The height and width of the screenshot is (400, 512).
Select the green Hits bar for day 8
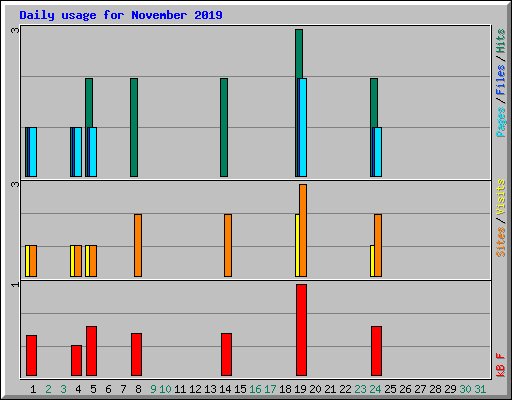click(x=134, y=127)
